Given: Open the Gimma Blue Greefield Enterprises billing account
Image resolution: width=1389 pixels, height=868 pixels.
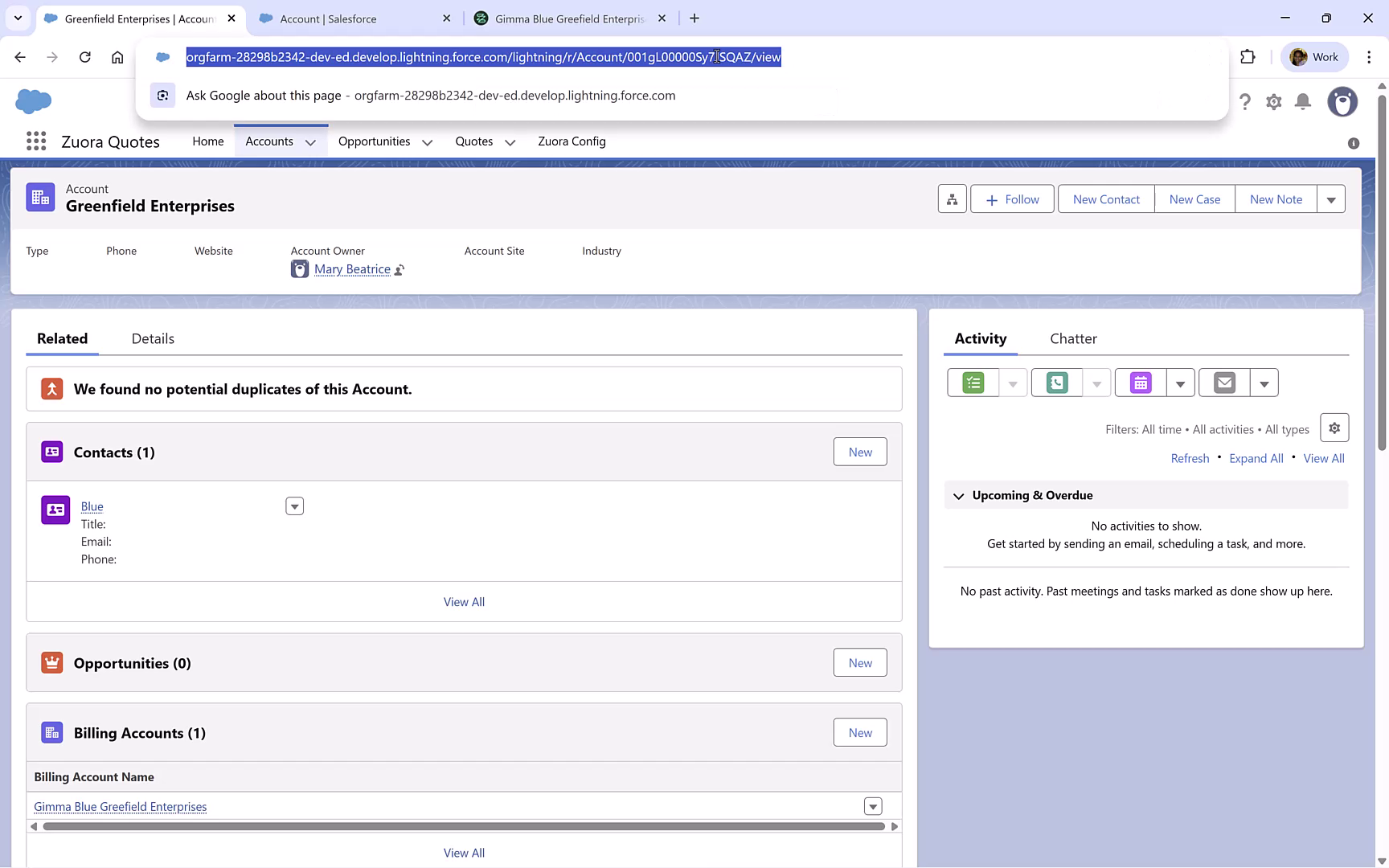Looking at the screenshot, I should tap(120, 806).
